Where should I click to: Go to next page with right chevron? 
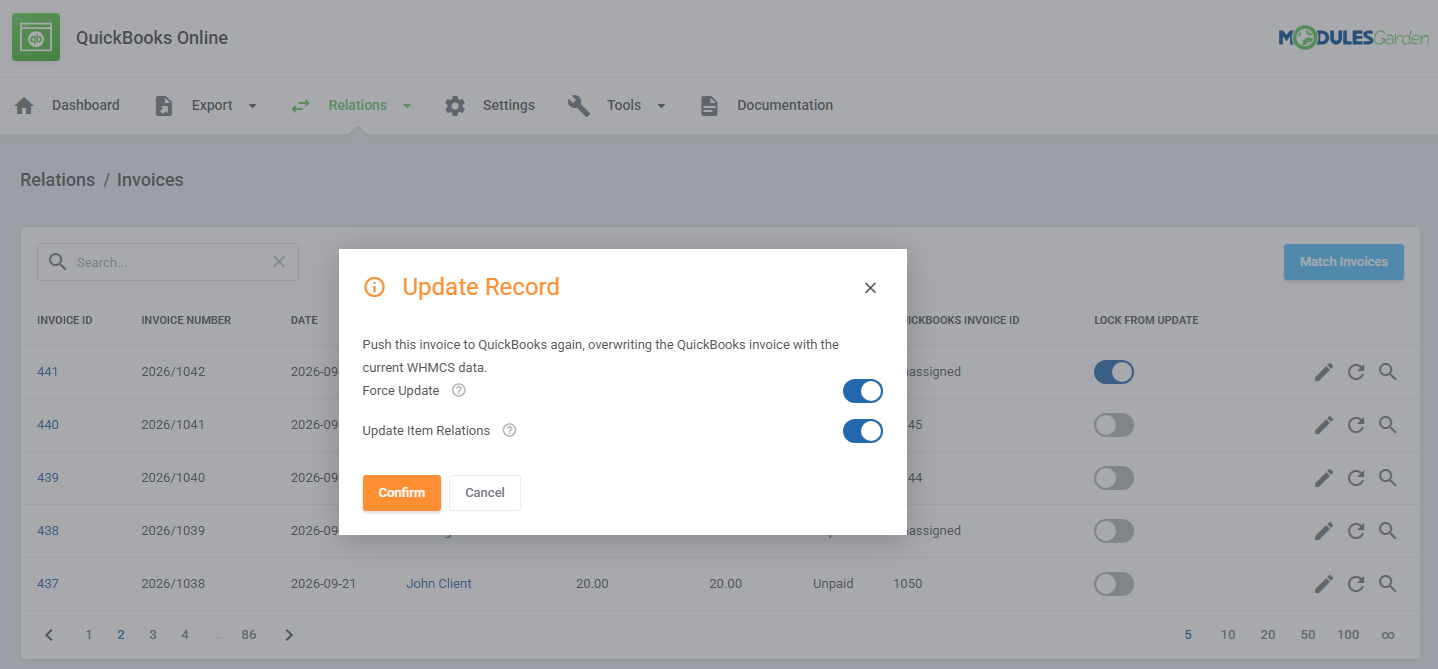(x=289, y=635)
